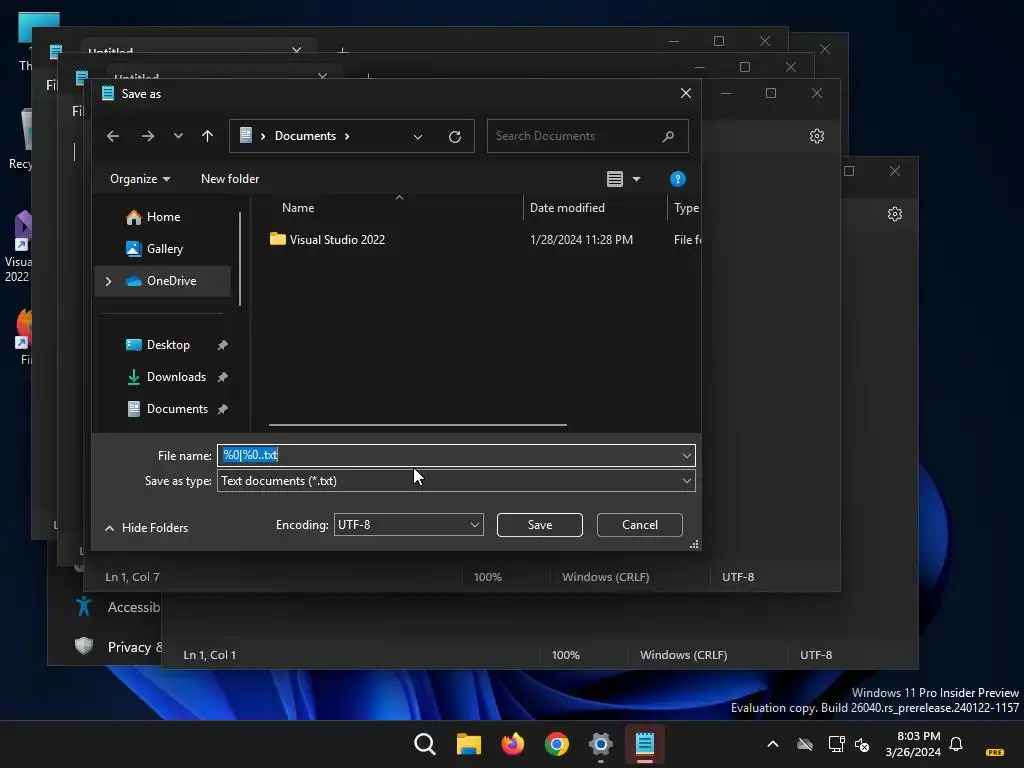The image size is (1024, 768).
Task: Open the Organize menu
Action: click(x=140, y=179)
